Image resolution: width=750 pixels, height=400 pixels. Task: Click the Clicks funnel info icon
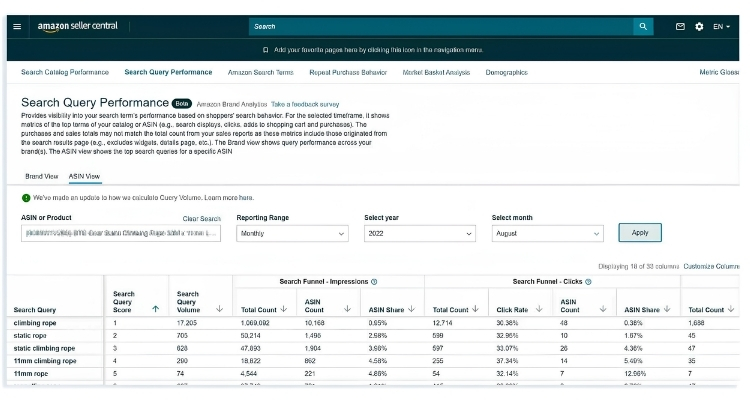point(588,282)
